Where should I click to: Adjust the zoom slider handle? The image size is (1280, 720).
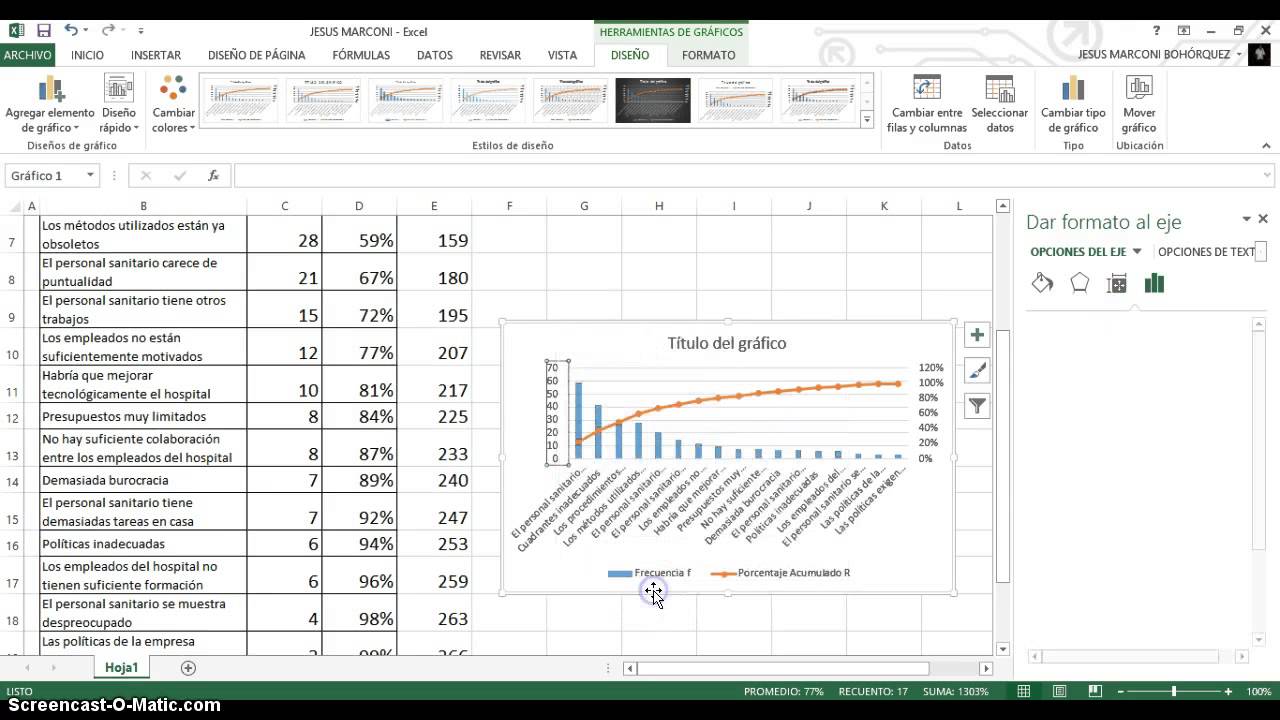(1174, 691)
